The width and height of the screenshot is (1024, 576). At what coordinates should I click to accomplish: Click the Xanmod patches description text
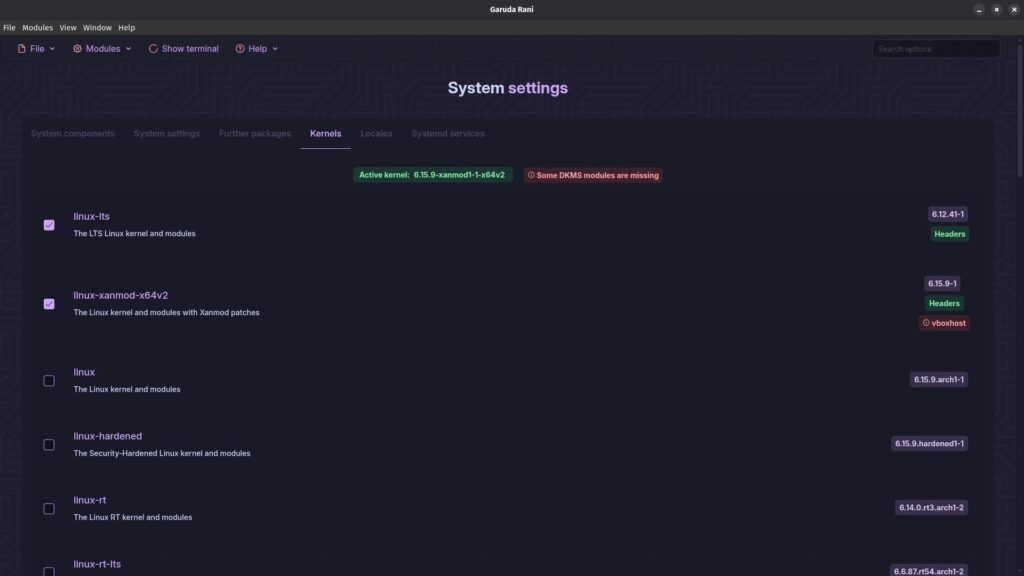click(167, 313)
